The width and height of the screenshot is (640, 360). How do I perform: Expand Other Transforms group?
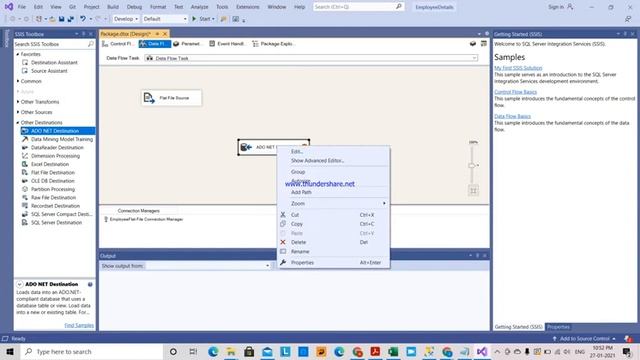coord(18,102)
